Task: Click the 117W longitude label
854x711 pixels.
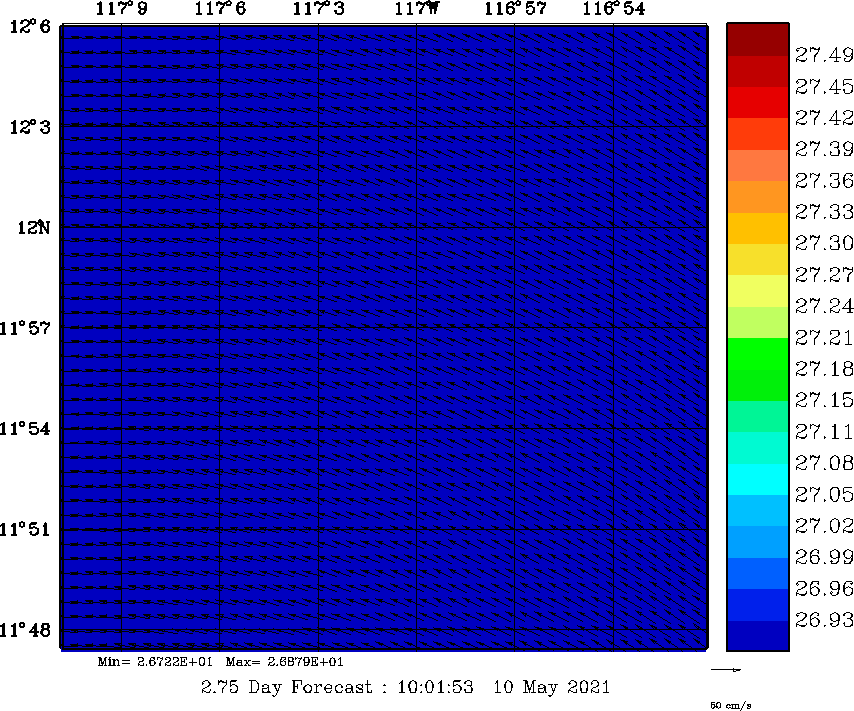Action: point(417,9)
